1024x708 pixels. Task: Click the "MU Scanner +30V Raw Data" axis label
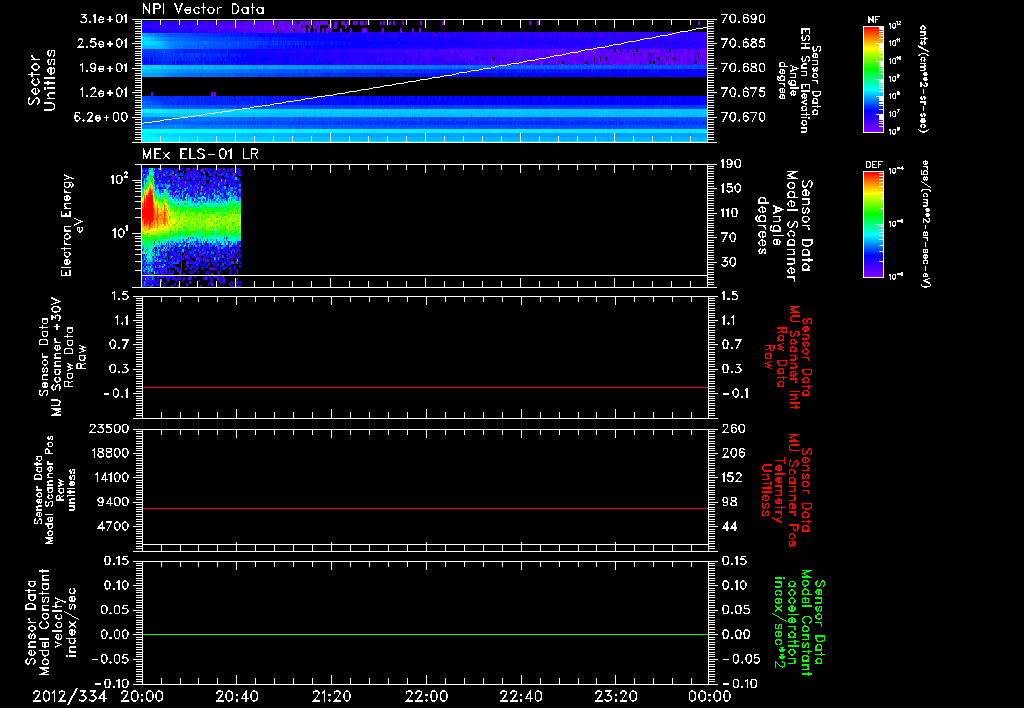click(x=63, y=357)
